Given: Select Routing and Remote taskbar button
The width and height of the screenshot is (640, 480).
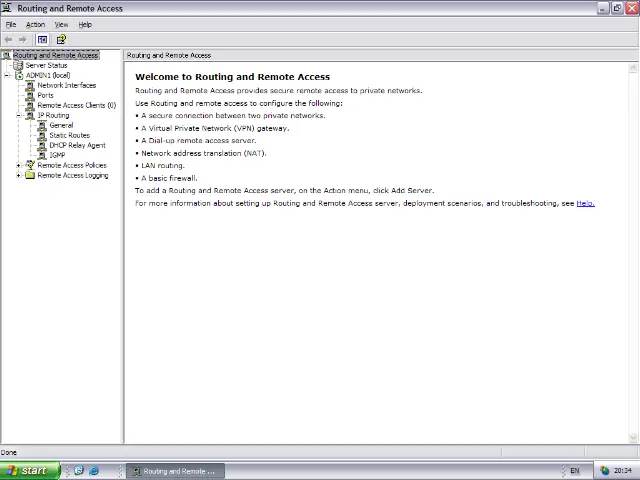Looking at the screenshot, I should point(176,471).
